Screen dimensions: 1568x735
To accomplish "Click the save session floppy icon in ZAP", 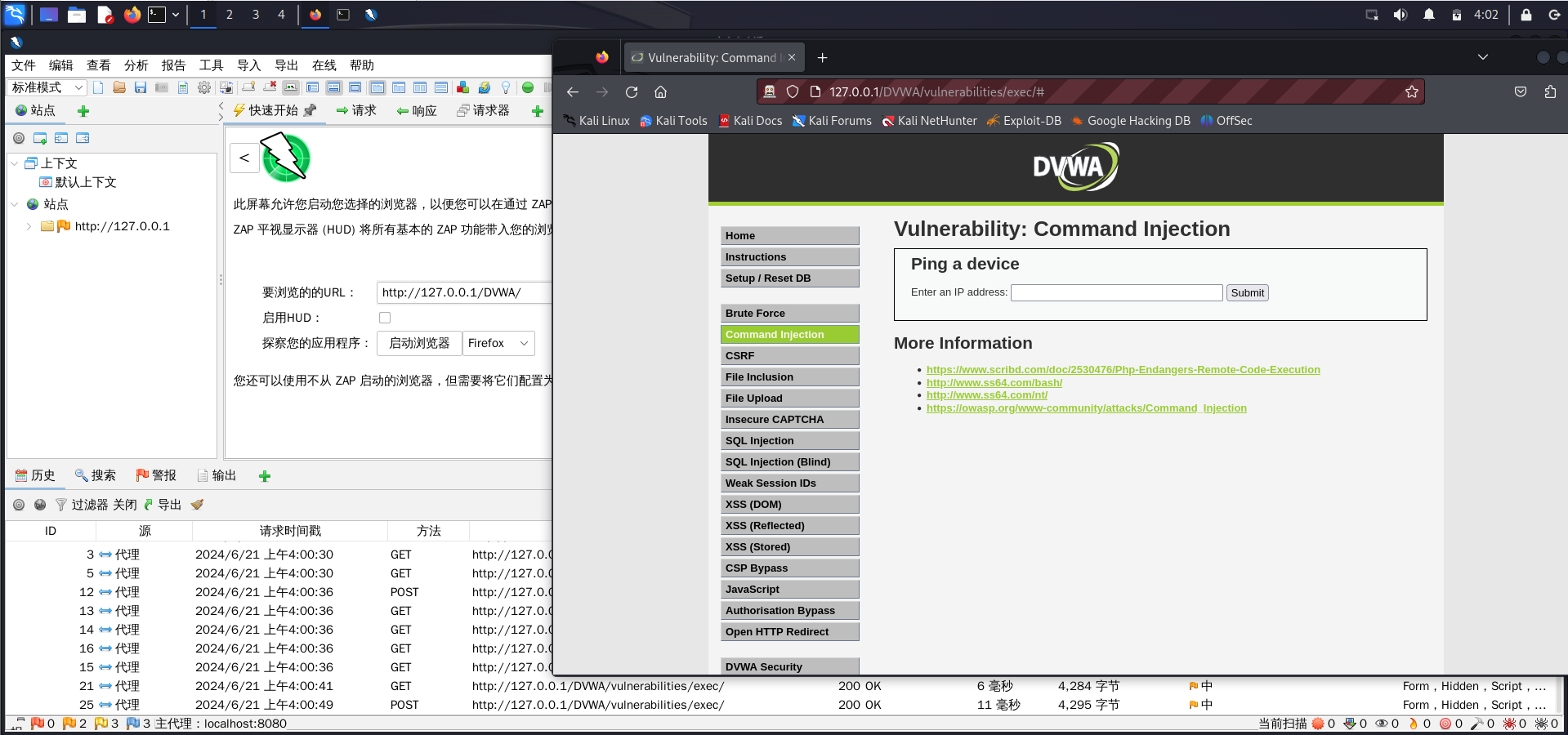I will [x=141, y=87].
